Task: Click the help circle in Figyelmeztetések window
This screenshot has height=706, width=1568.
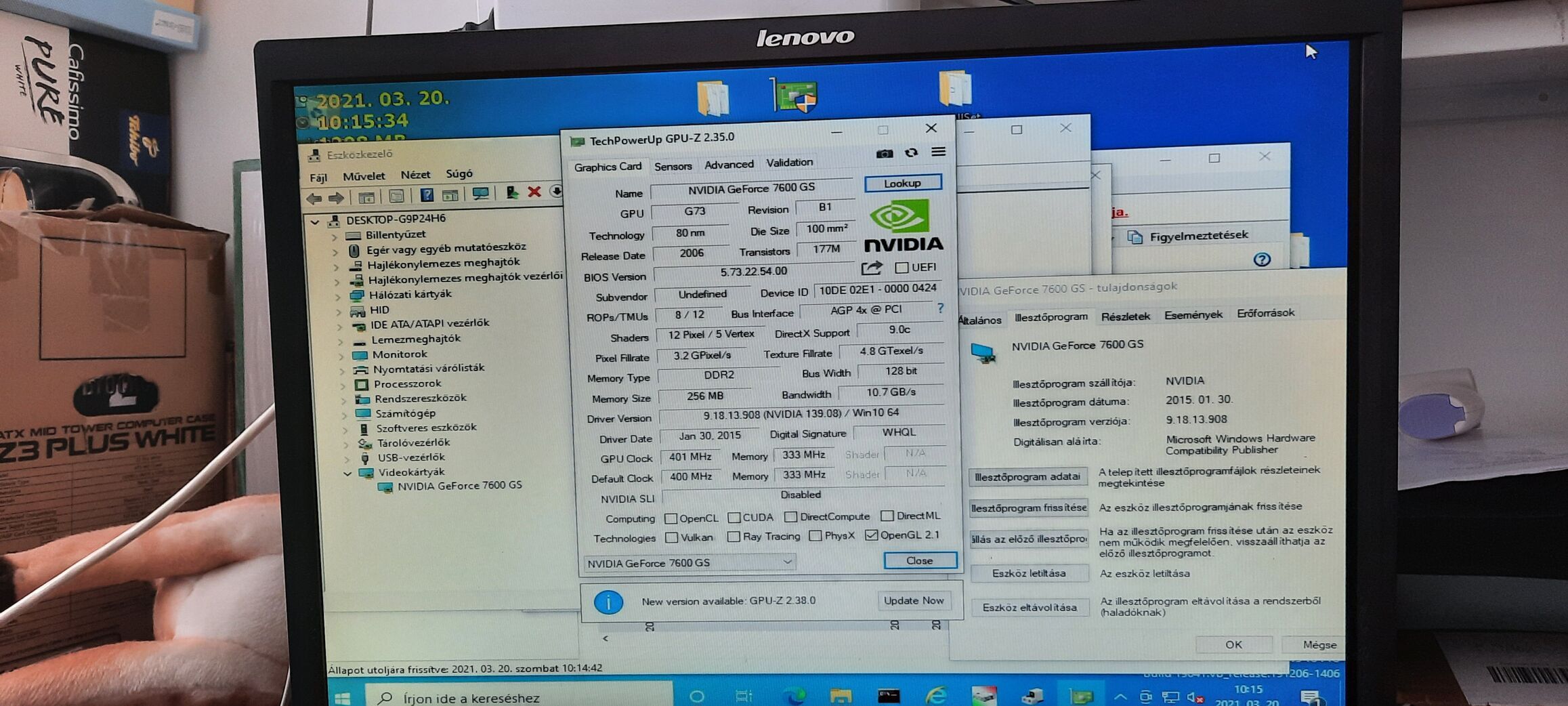Action: (x=1261, y=259)
